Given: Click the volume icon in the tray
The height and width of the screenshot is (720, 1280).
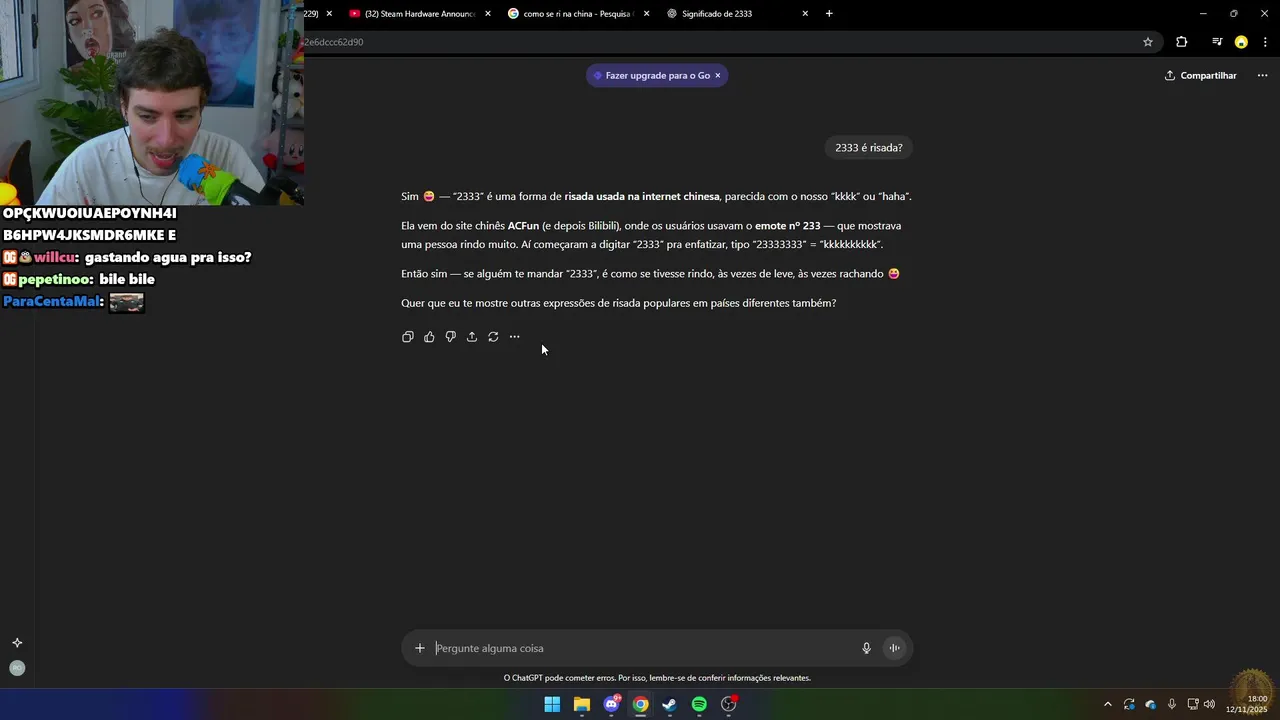Looking at the screenshot, I should pos(1209,704).
